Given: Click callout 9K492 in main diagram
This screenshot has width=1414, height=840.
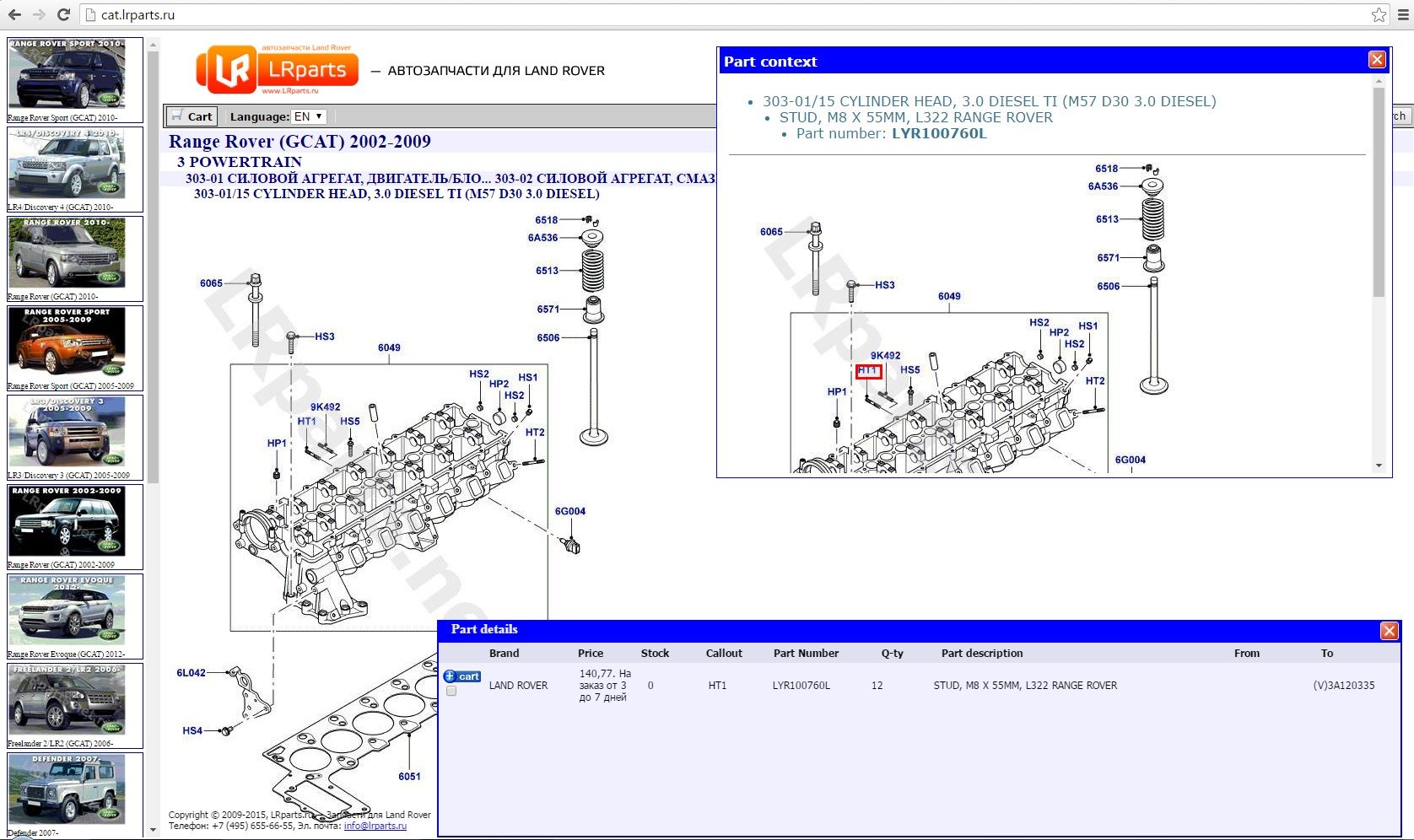Looking at the screenshot, I should [x=325, y=407].
